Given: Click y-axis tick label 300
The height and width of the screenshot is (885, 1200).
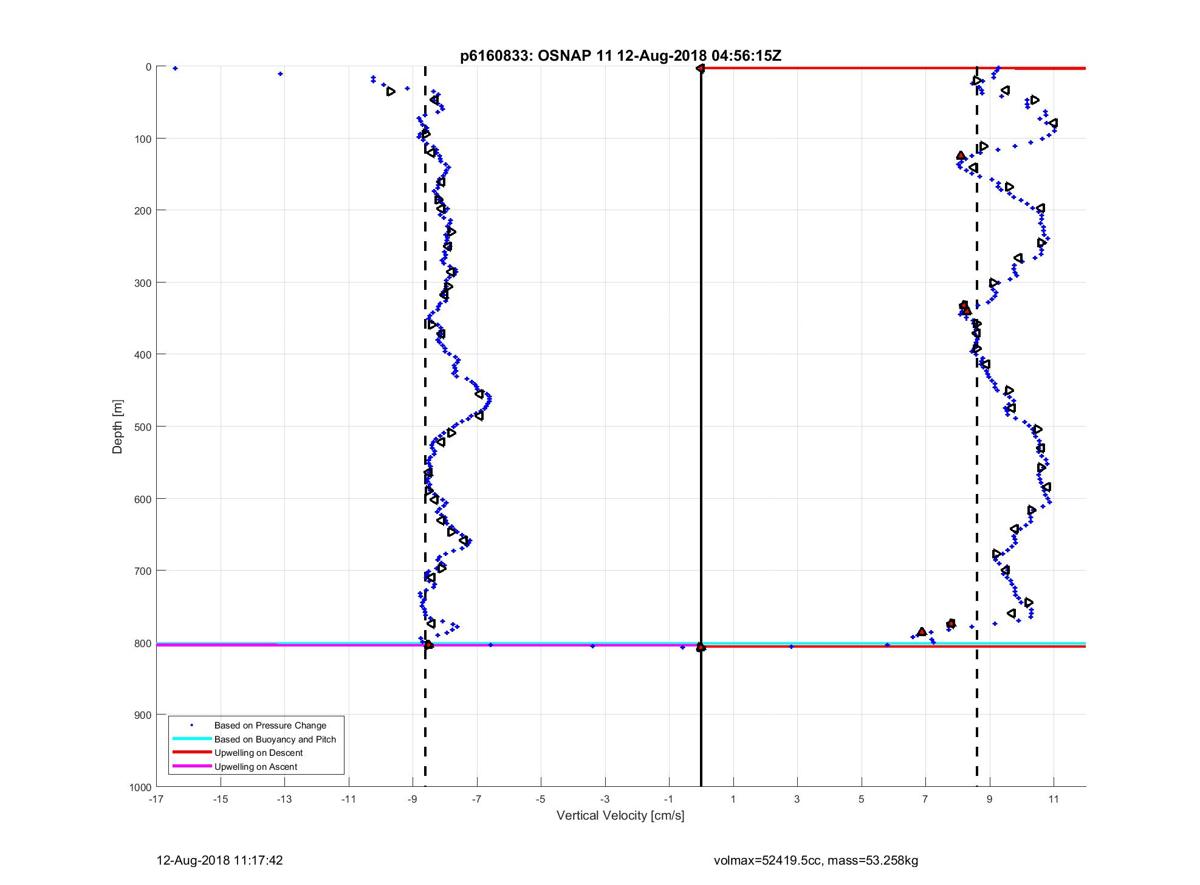Looking at the screenshot, I should (x=142, y=283).
